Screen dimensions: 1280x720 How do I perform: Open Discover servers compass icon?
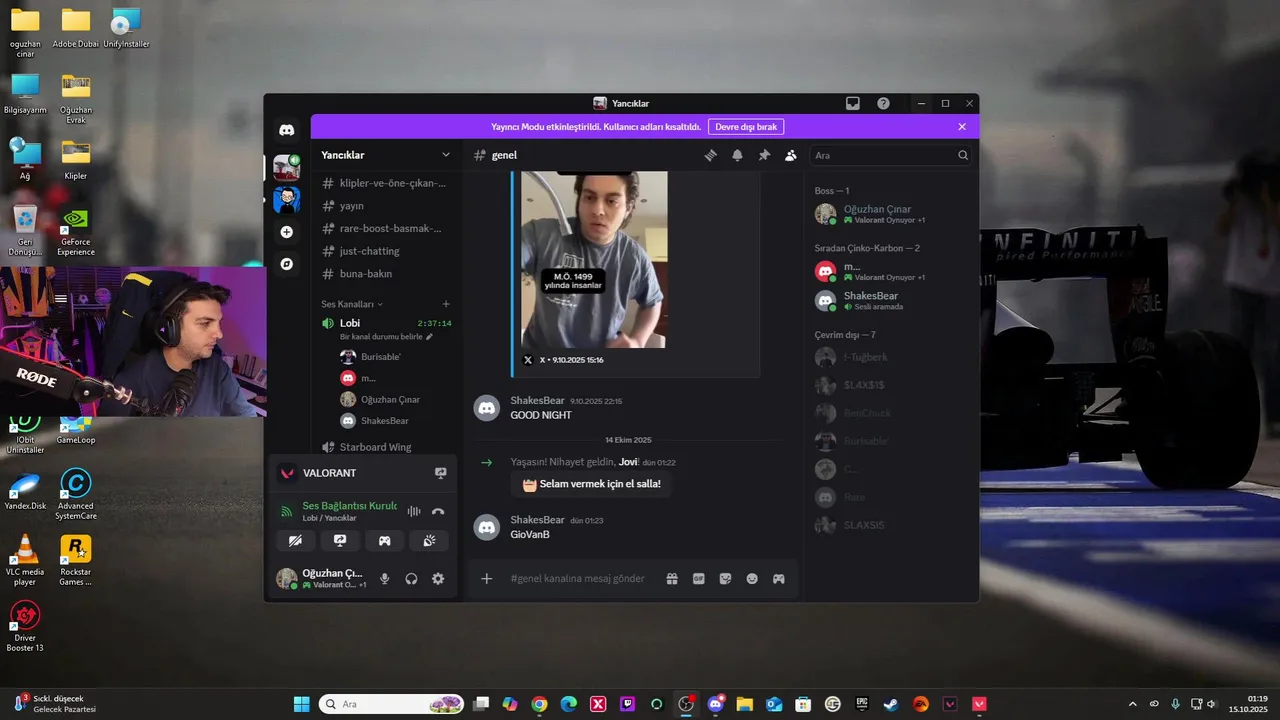(287, 264)
